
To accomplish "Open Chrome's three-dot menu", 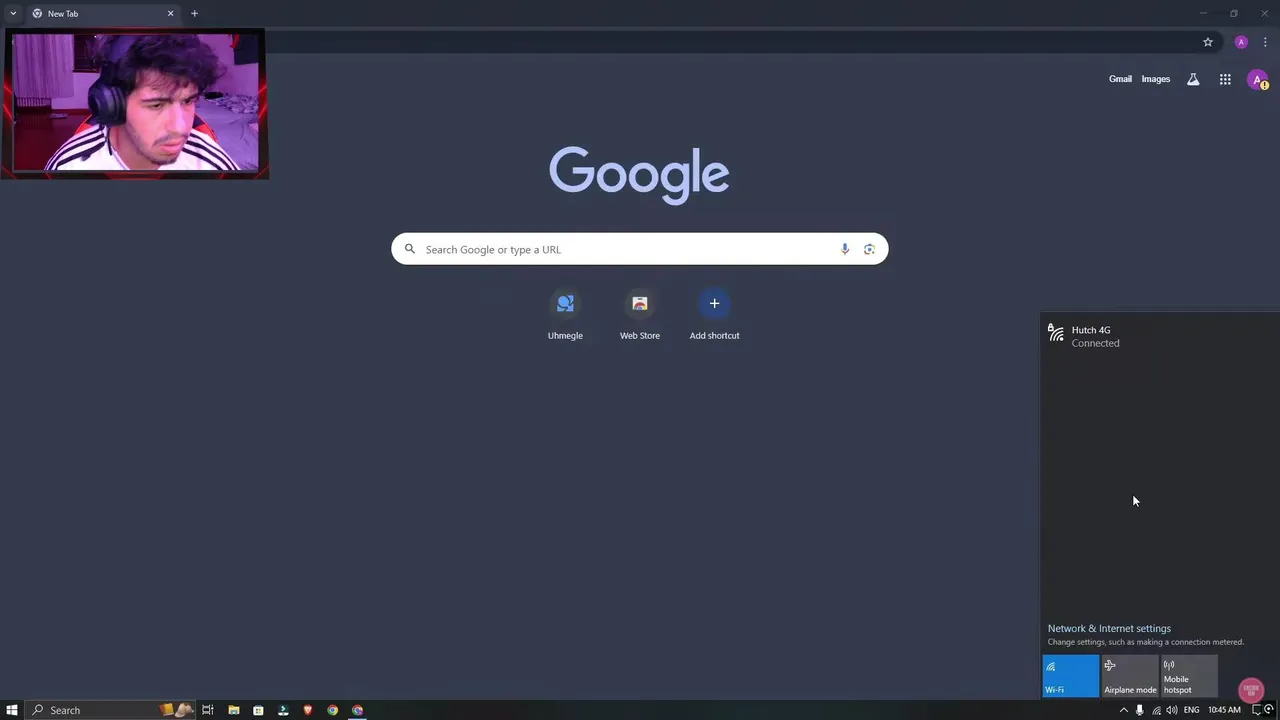I will [1265, 42].
